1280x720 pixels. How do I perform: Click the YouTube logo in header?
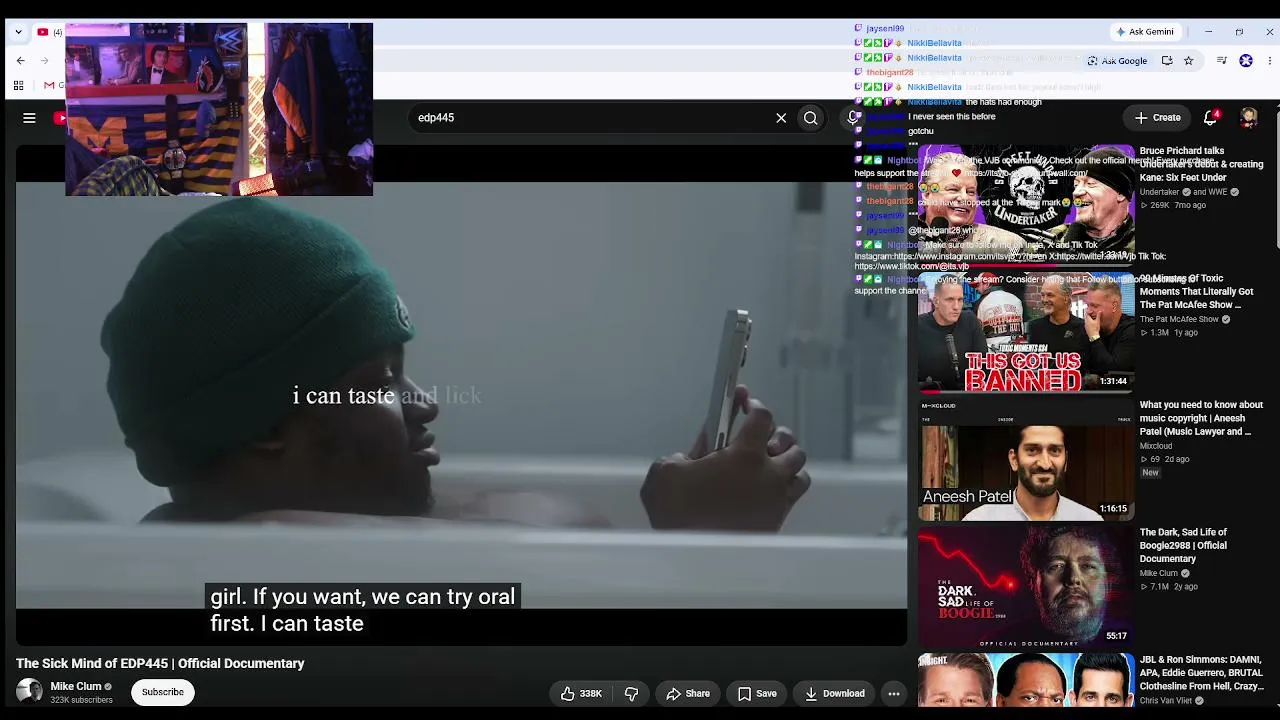60,118
